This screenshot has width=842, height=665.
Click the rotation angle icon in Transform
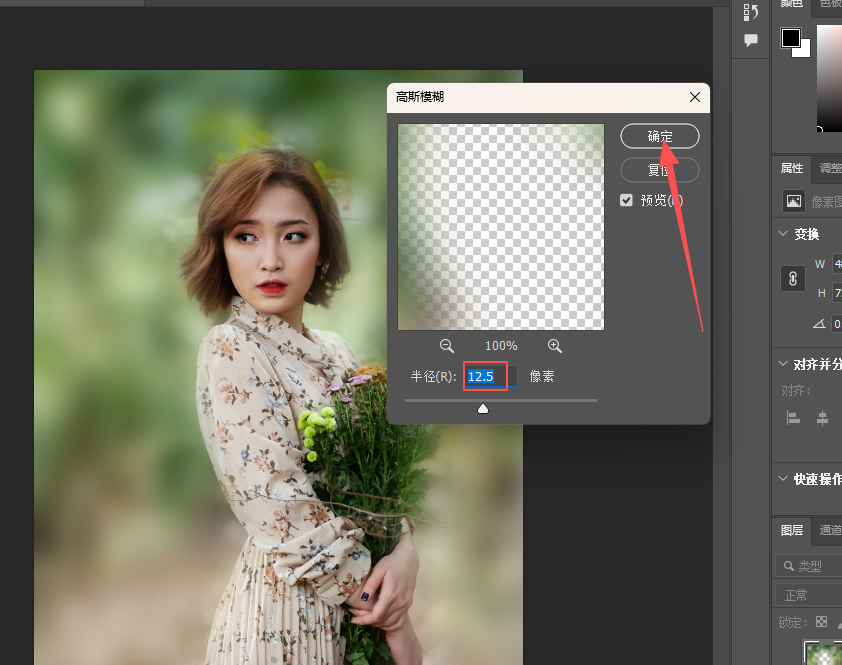coord(819,324)
